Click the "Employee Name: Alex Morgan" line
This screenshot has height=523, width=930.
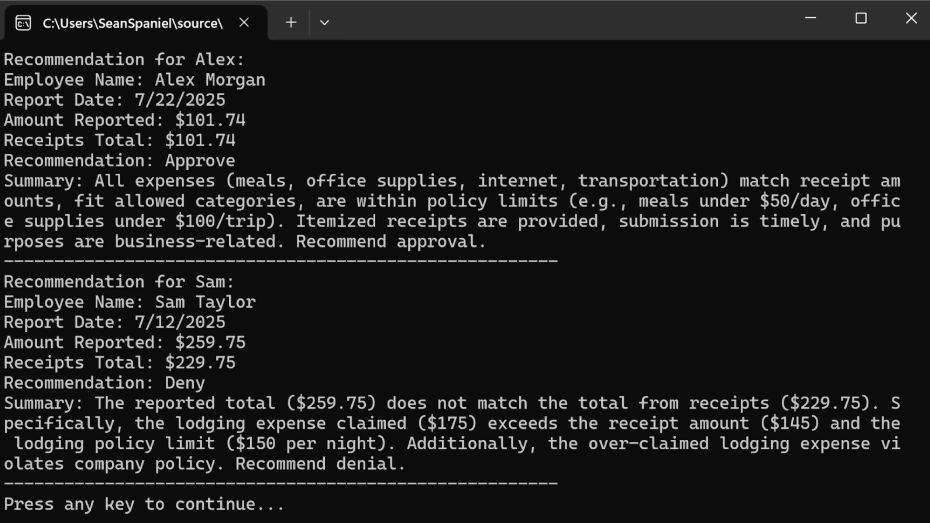pyautogui.click(x=134, y=80)
